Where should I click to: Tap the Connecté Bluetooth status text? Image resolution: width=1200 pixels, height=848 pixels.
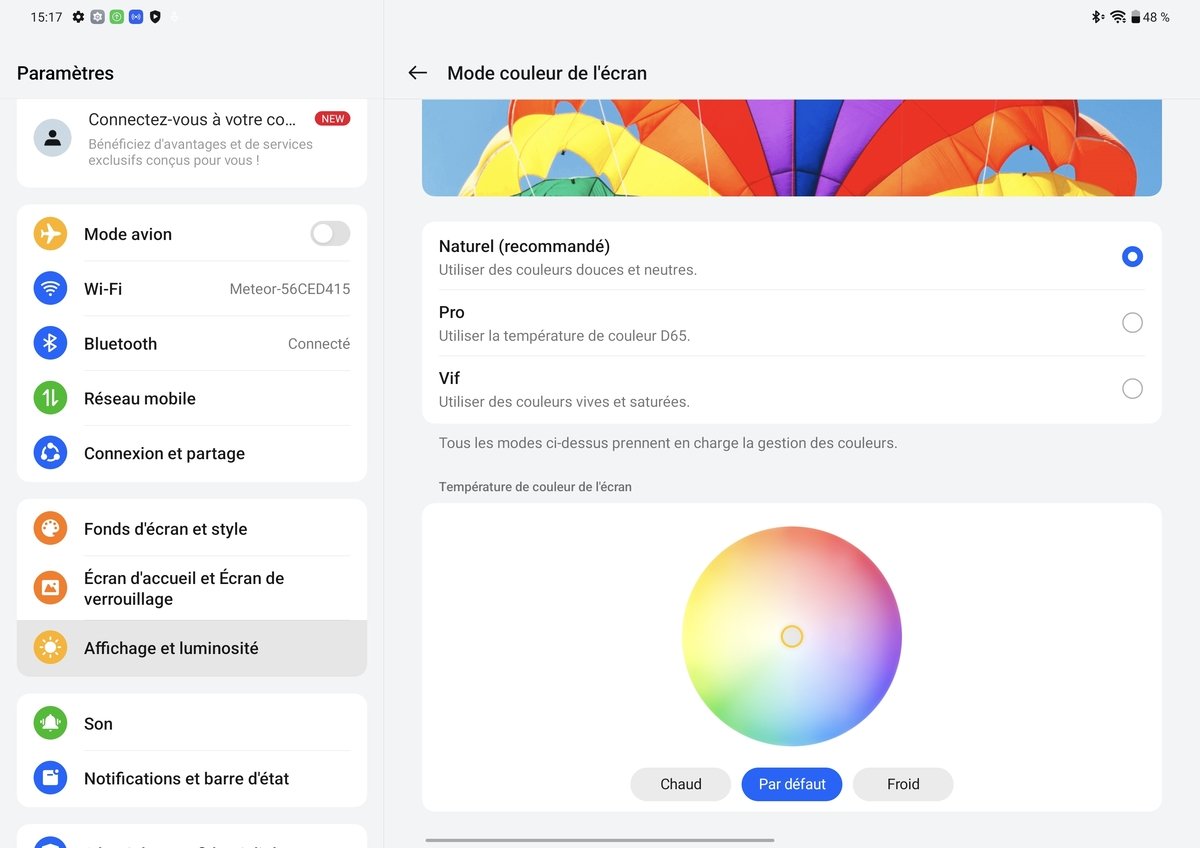tap(319, 344)
